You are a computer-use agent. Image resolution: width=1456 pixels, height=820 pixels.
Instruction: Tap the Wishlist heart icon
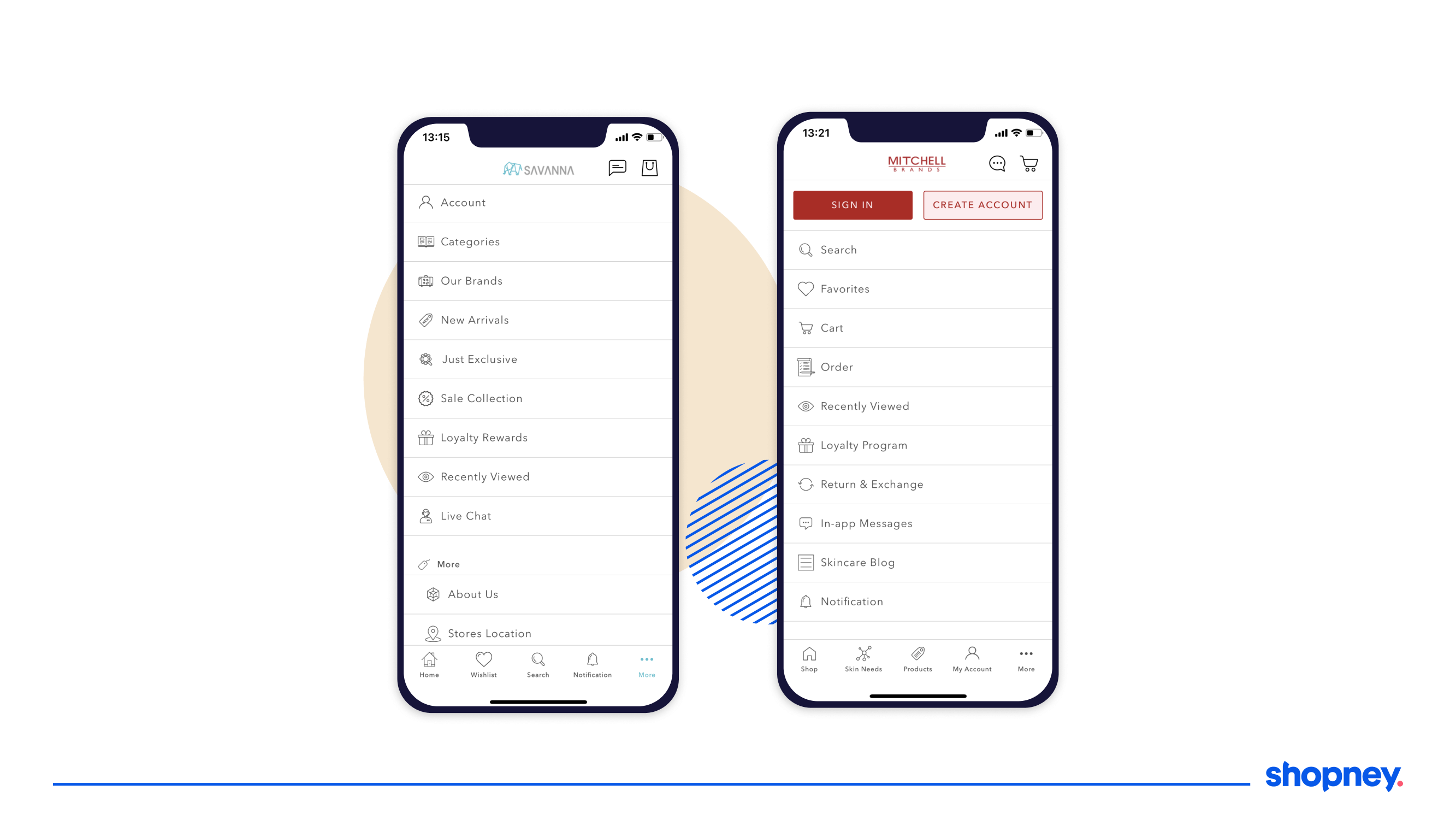click(x=484, y=660)
